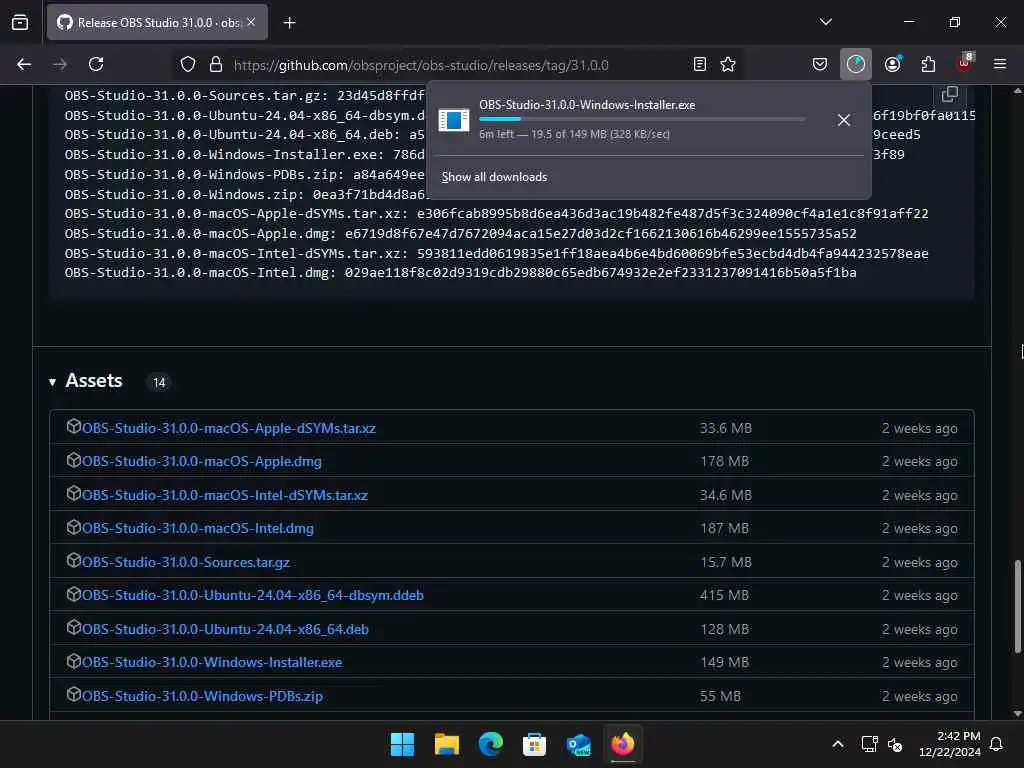Click the download progress bar
The width and height of the screenshot is (1024, 768).
642,119
